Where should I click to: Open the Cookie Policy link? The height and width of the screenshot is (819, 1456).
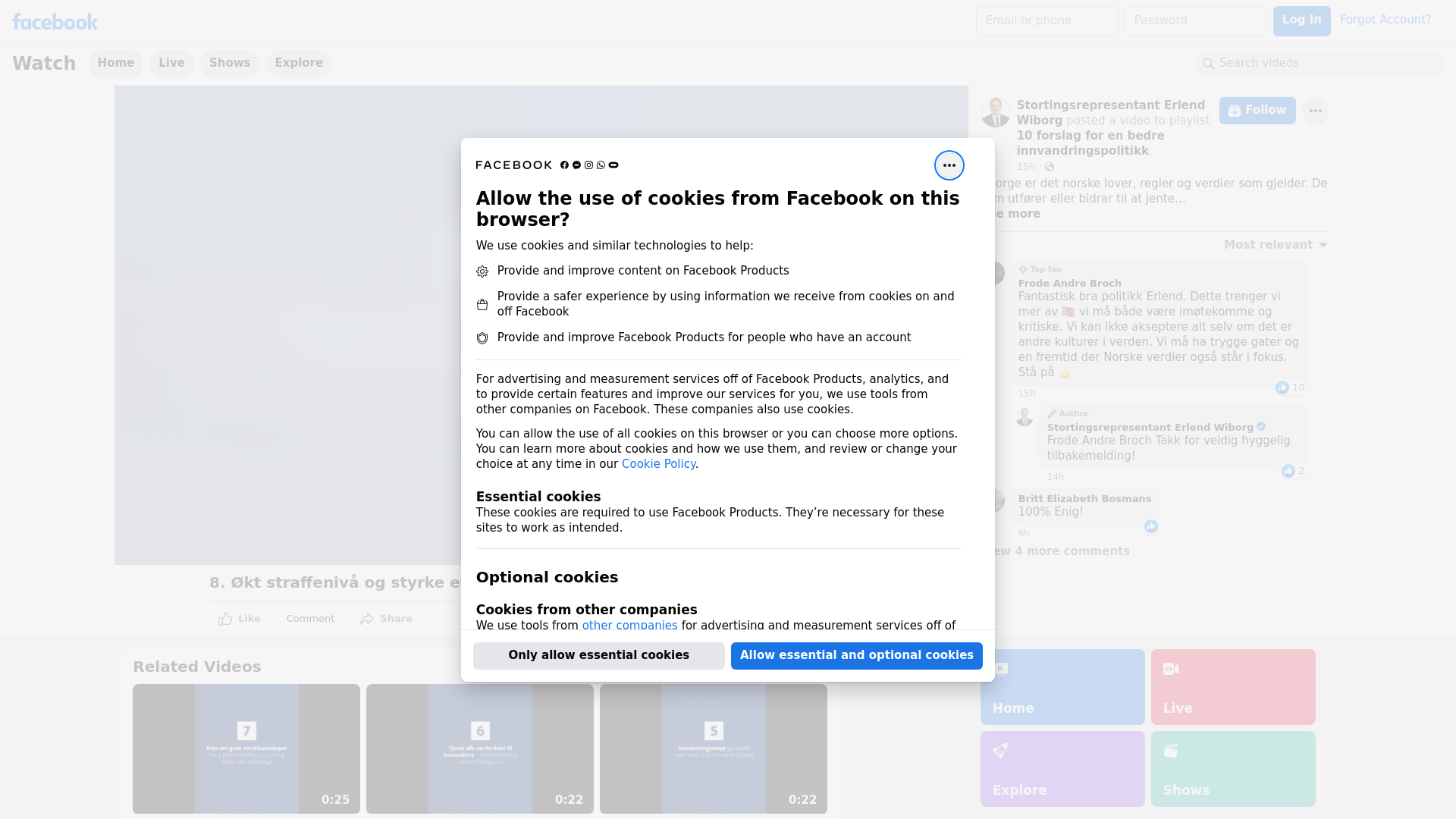[x=658, y=464]
